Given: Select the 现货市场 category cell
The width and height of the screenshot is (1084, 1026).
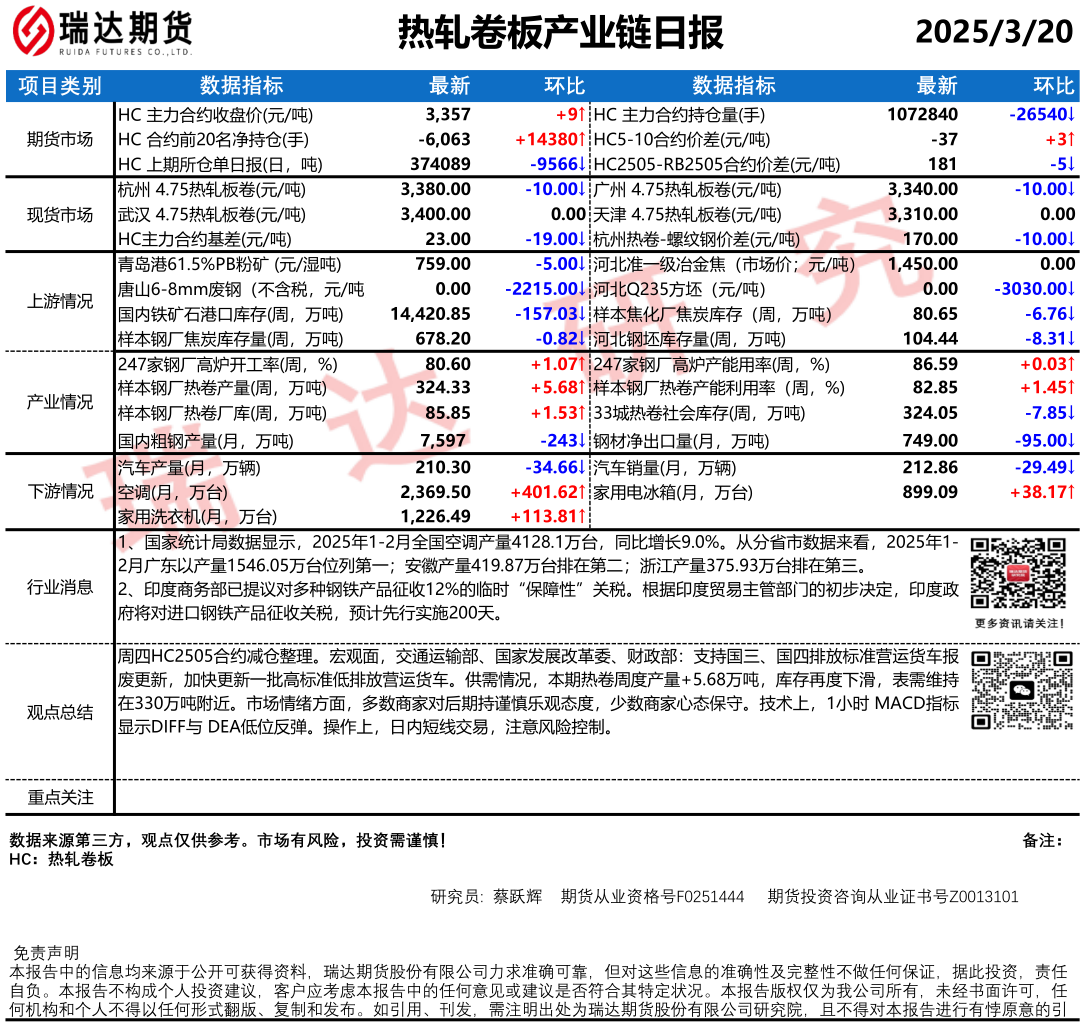Looking at the screenshot, I should 60,214.
